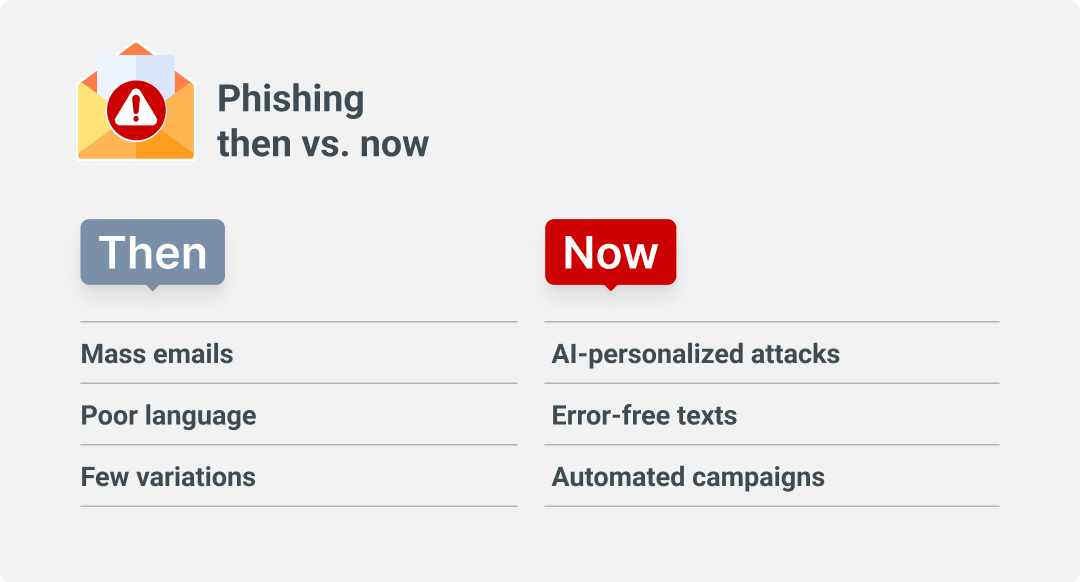Open the "Automated campaigns" entry
The height and width of the screenshot is (582, 1080).
point(688,477)
